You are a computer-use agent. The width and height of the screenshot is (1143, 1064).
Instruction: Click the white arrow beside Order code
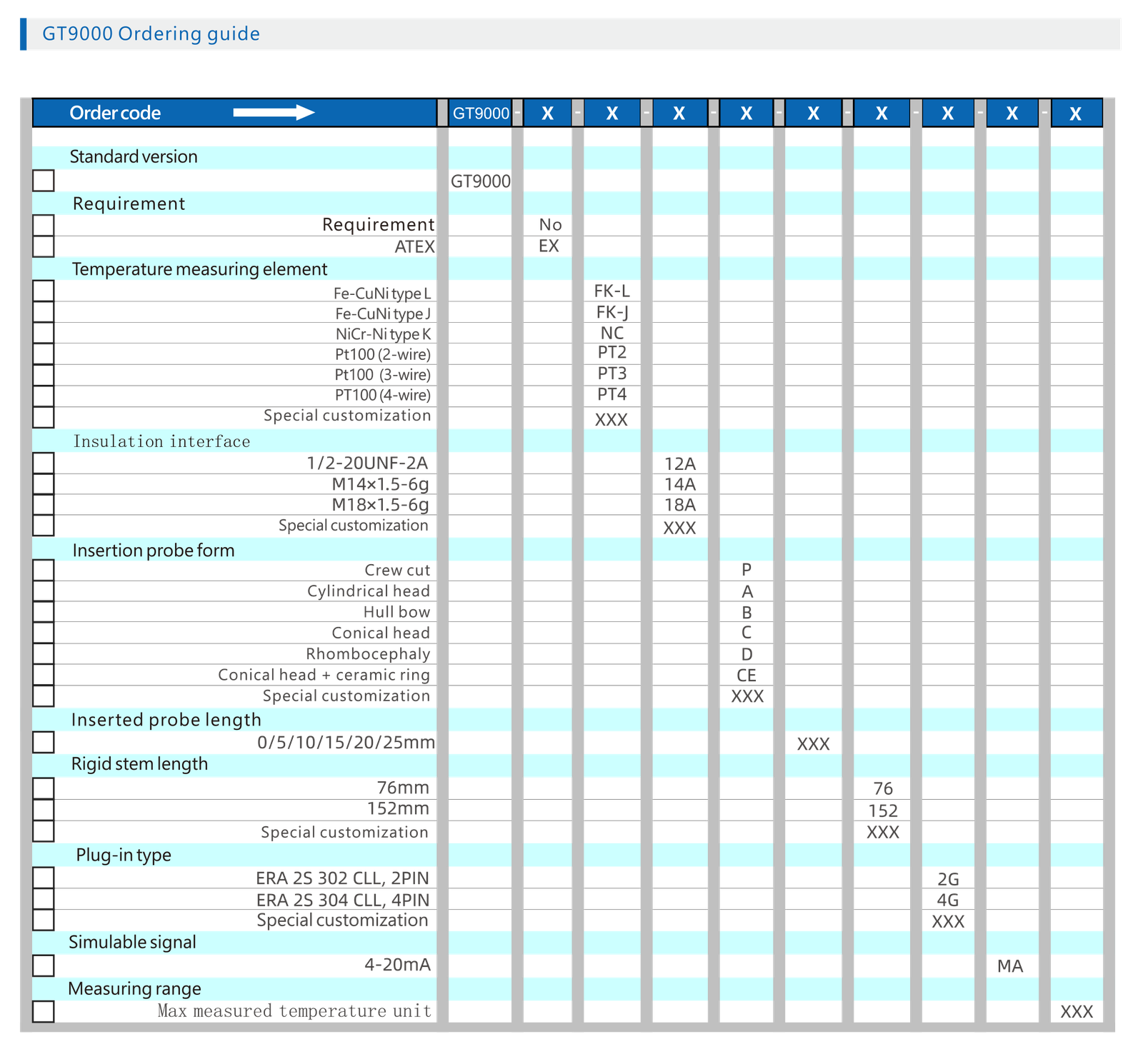(274, 112)
